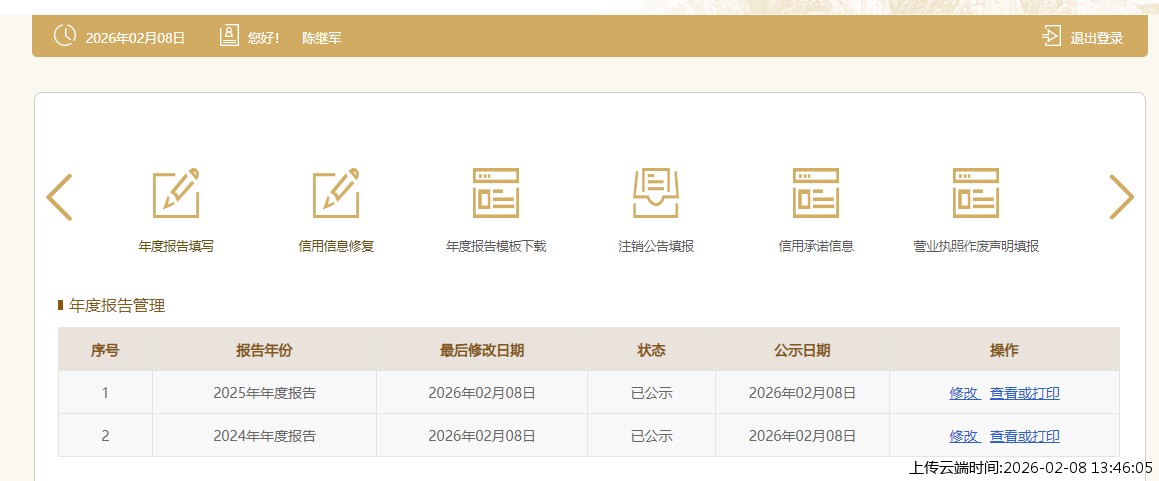
Task: Click 修改 for the 2024年年度报告
Action: click(964, 436)
